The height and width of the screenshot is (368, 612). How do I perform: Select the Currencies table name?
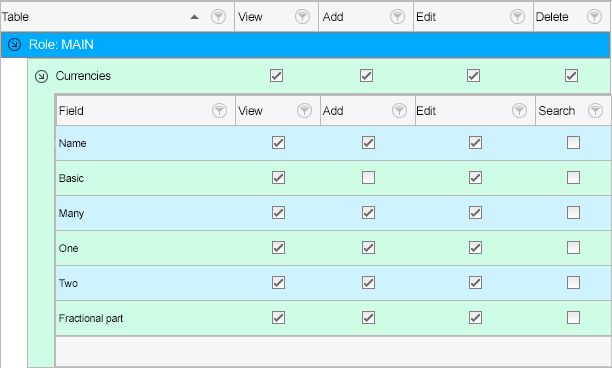pyautogui.click(x=83, y=76)
